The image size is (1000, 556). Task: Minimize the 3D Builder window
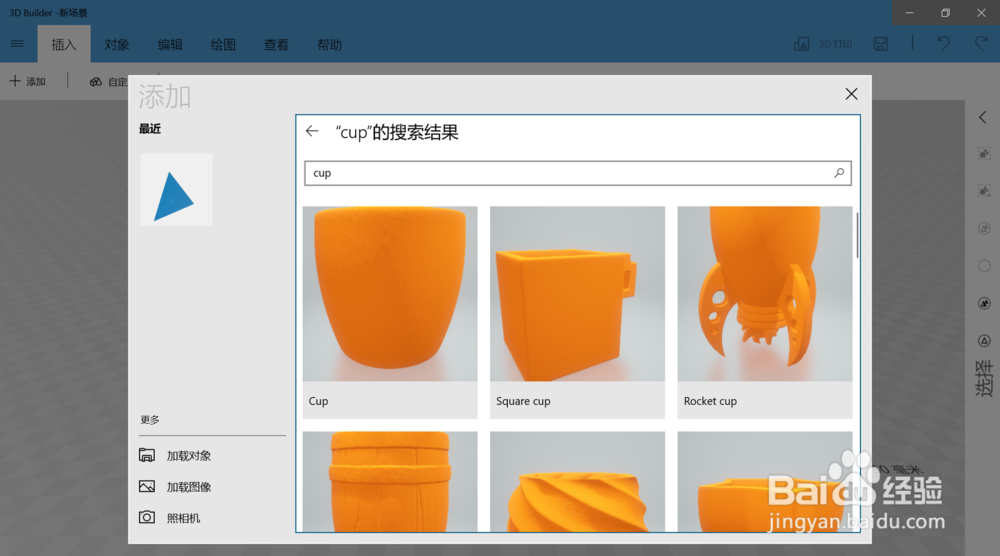tap(909, 13)
